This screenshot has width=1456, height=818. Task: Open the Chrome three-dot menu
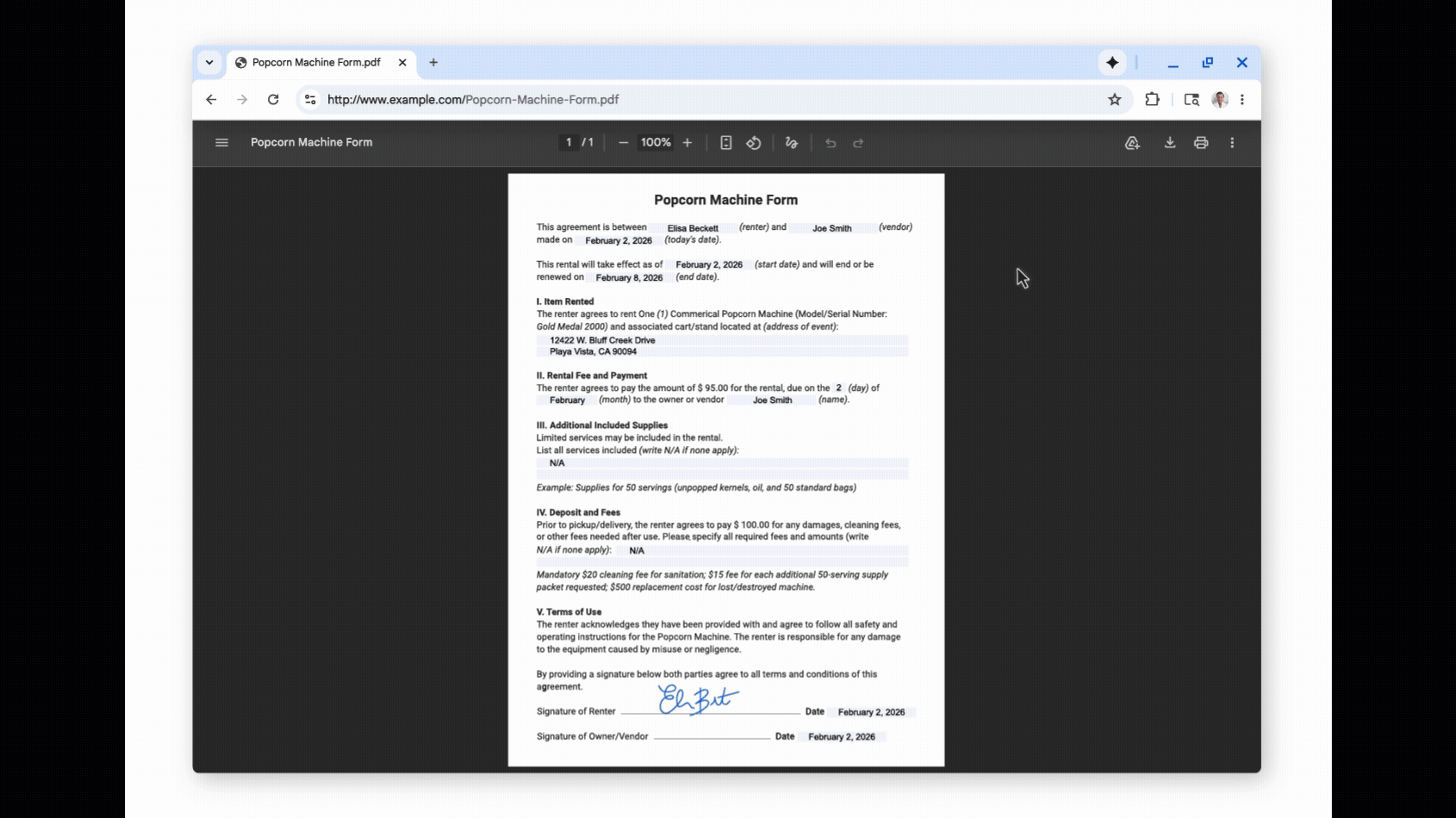click(1242, 100)
